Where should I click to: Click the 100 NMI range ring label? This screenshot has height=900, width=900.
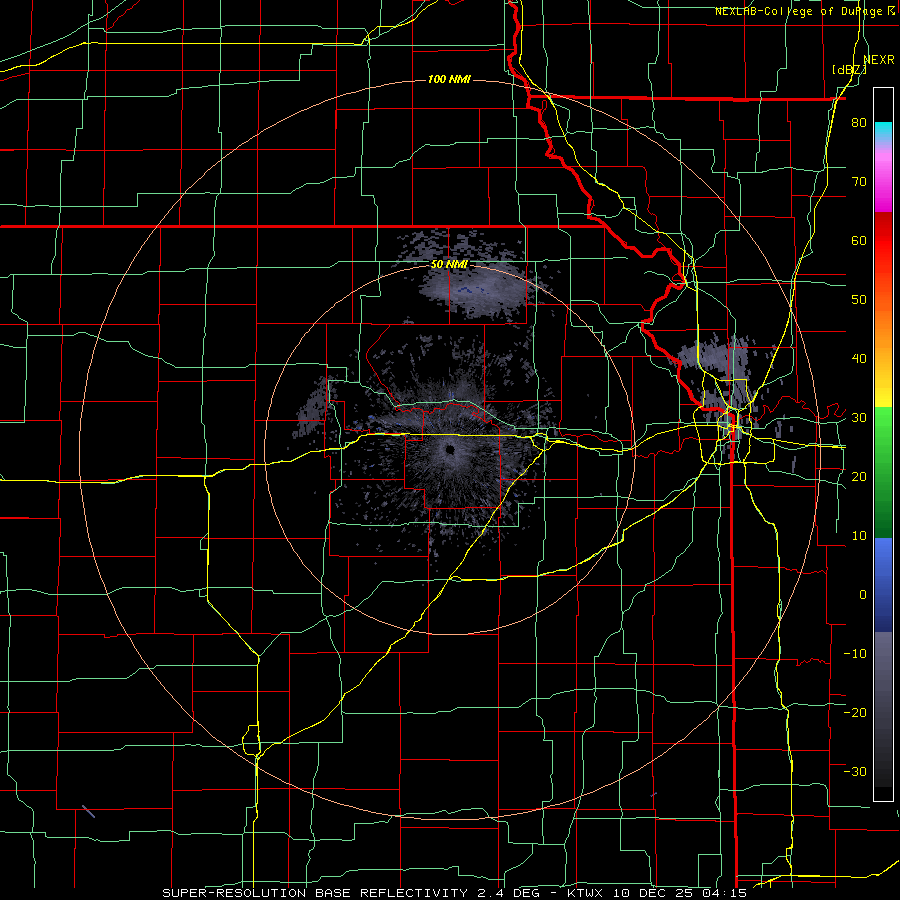(x=449, y=79)
